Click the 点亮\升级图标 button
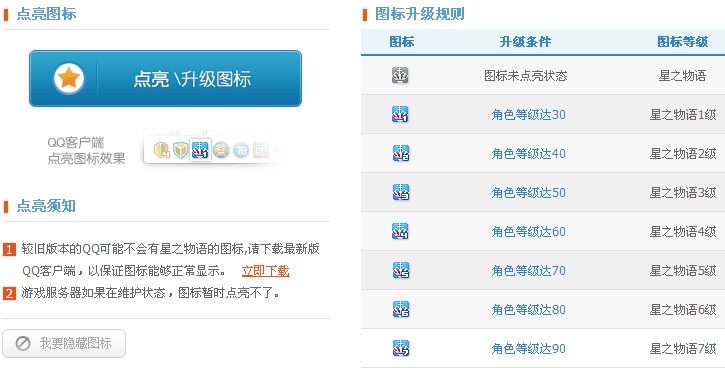 pyautogui.click(x=165, y=79)
